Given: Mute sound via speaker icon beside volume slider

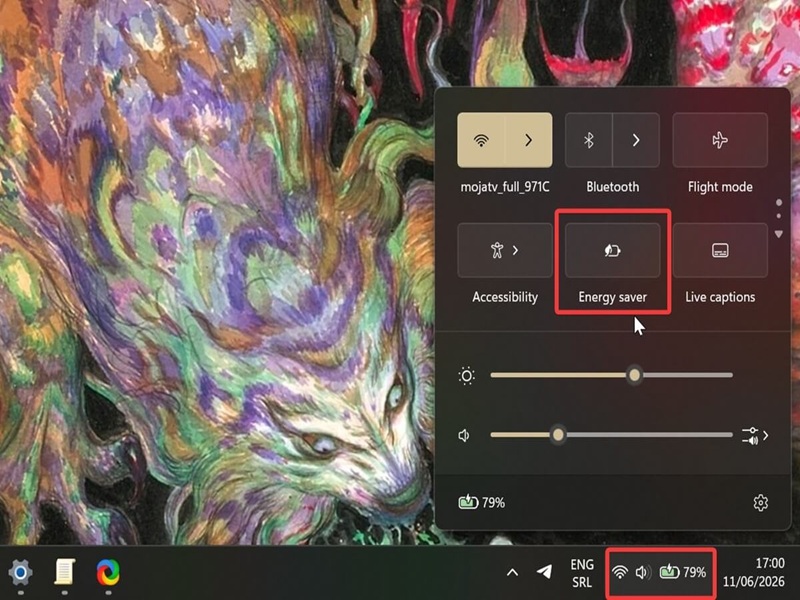Looking at the screenshot, I should click(464, 435).
